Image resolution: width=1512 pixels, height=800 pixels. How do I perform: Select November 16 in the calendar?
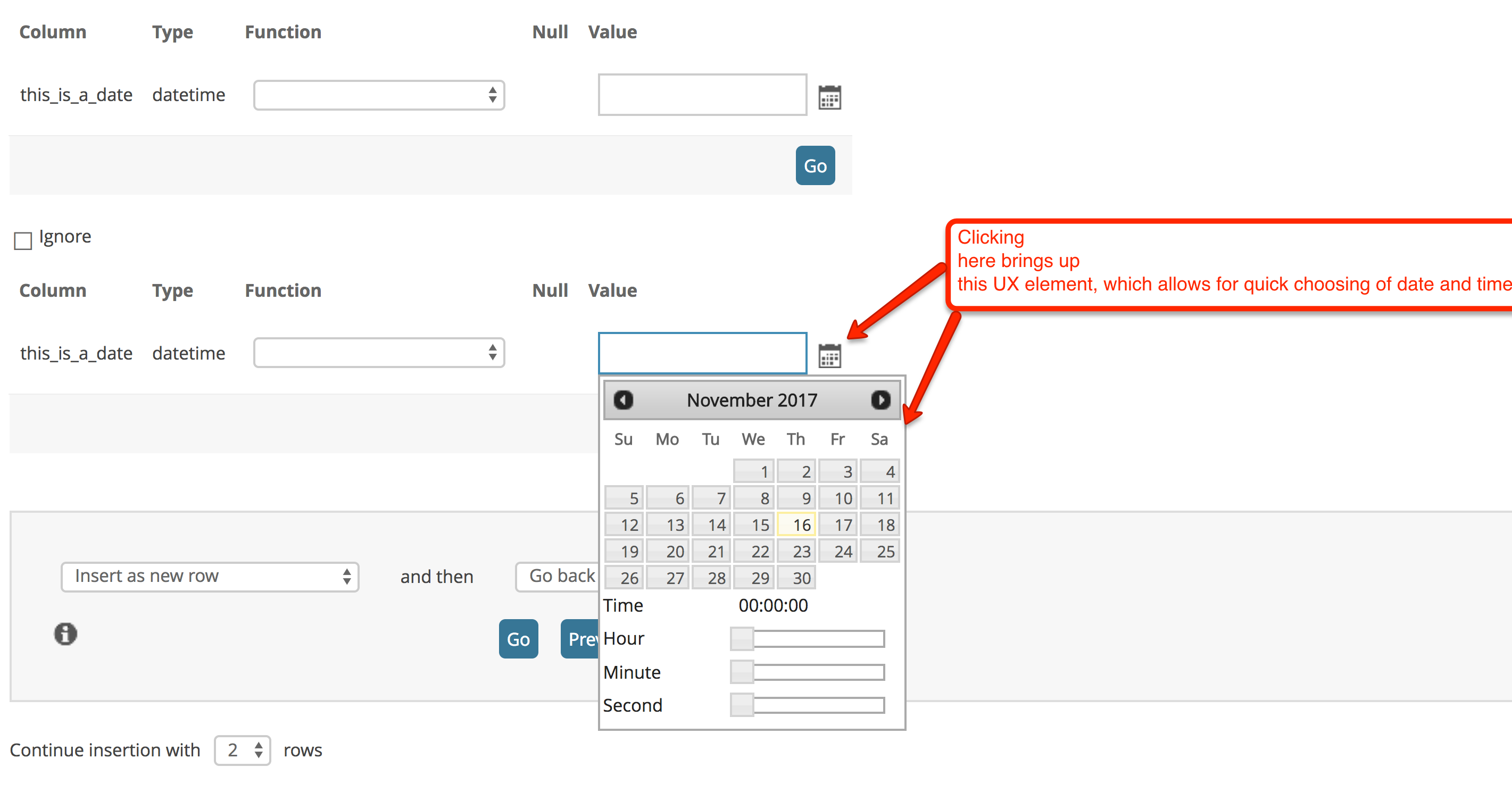(796, 524)
